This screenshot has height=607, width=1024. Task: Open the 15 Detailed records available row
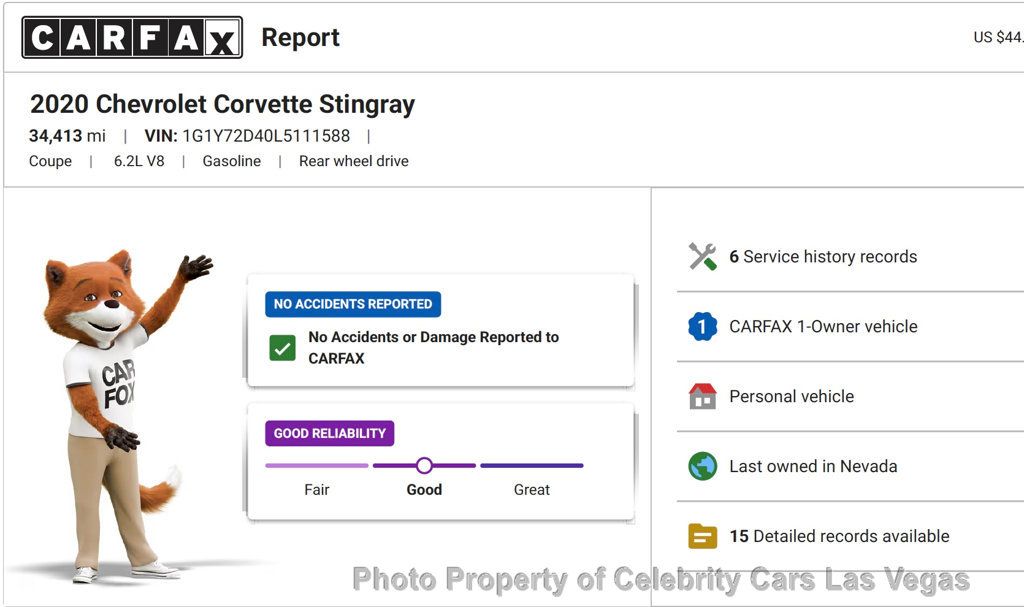[839, 537]
